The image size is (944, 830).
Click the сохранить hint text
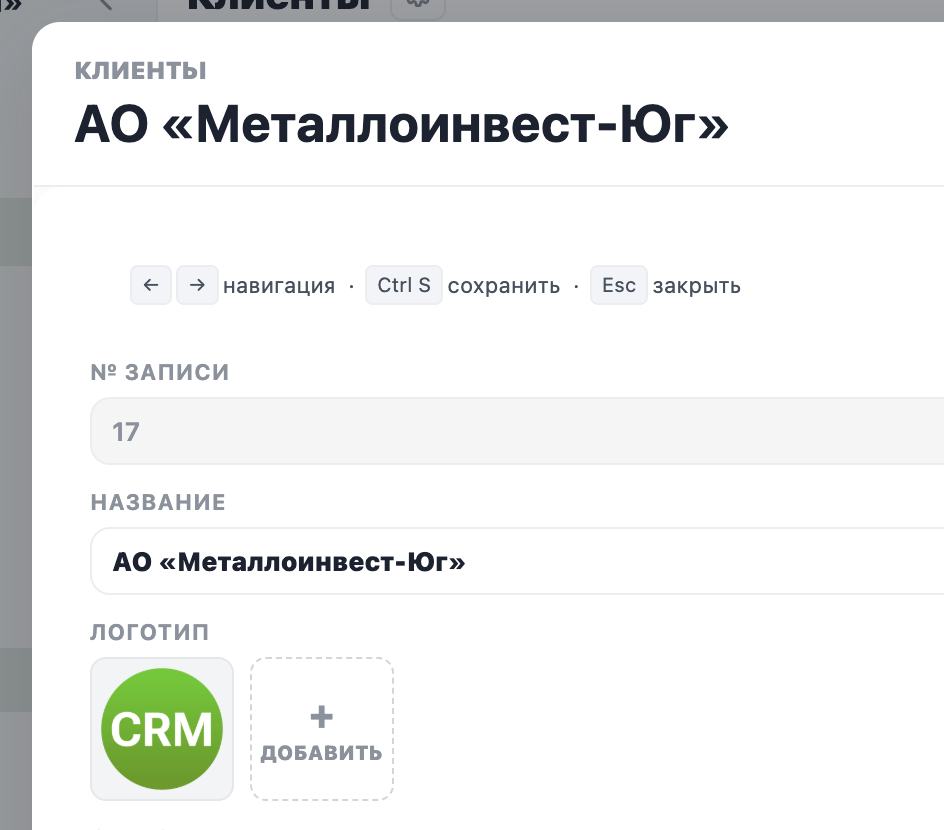[x=504, y=286]
